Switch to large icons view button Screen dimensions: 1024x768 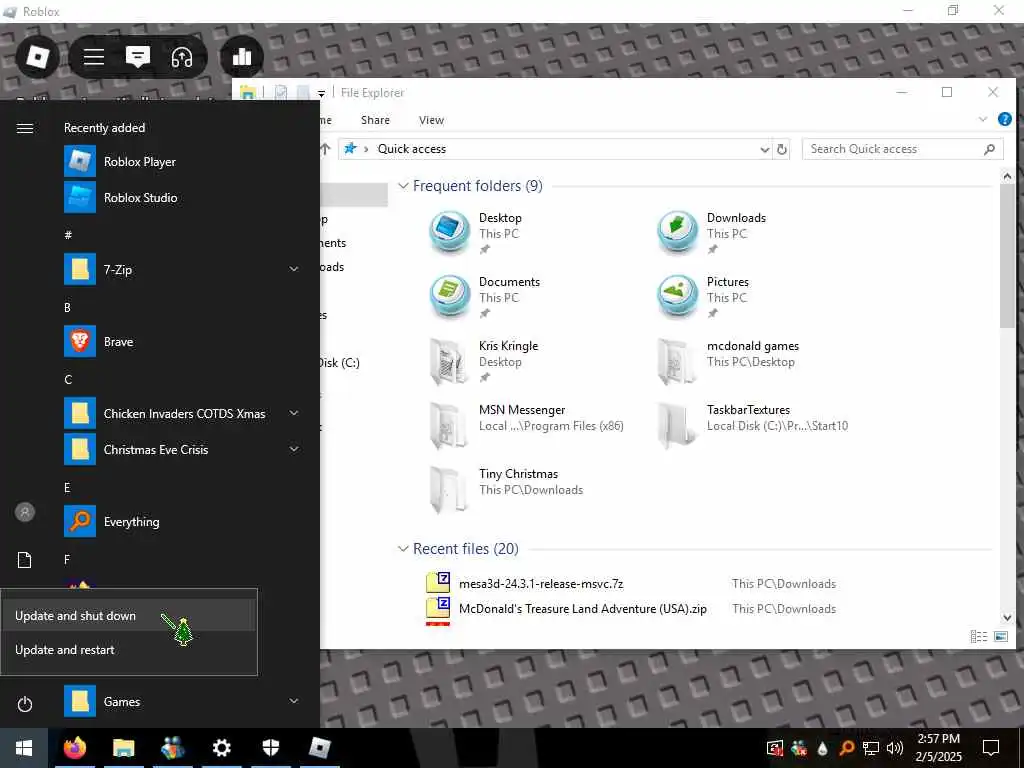1000,636
